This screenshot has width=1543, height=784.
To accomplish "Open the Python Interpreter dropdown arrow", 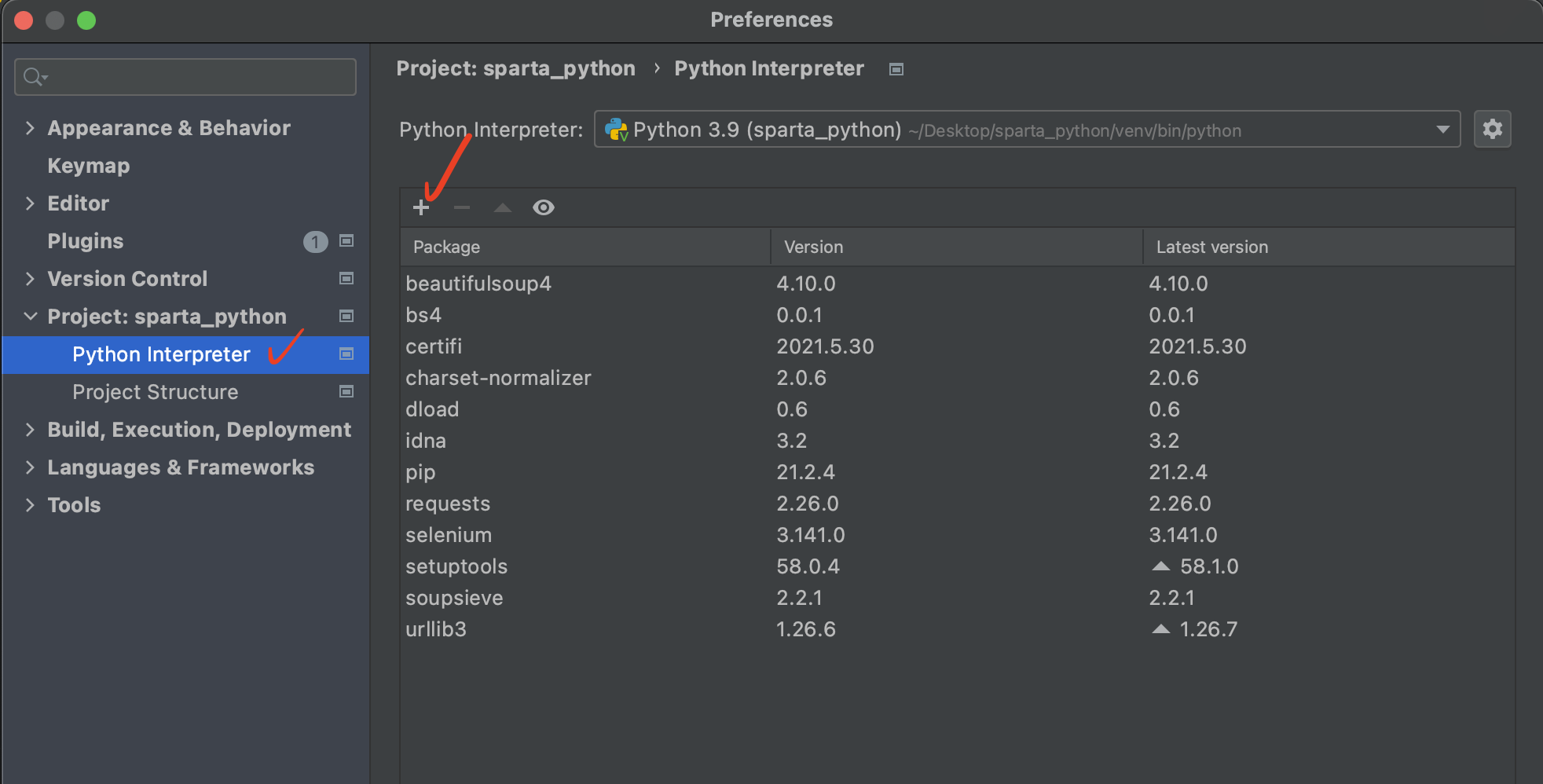I will click(x=1442, y=130).
